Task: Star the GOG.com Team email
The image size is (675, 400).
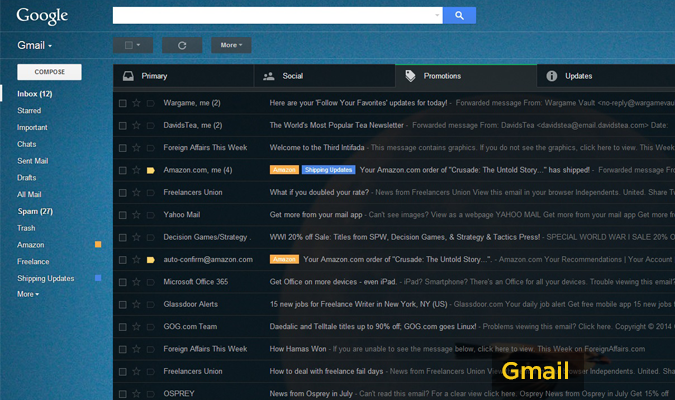Action: [136, 327]
